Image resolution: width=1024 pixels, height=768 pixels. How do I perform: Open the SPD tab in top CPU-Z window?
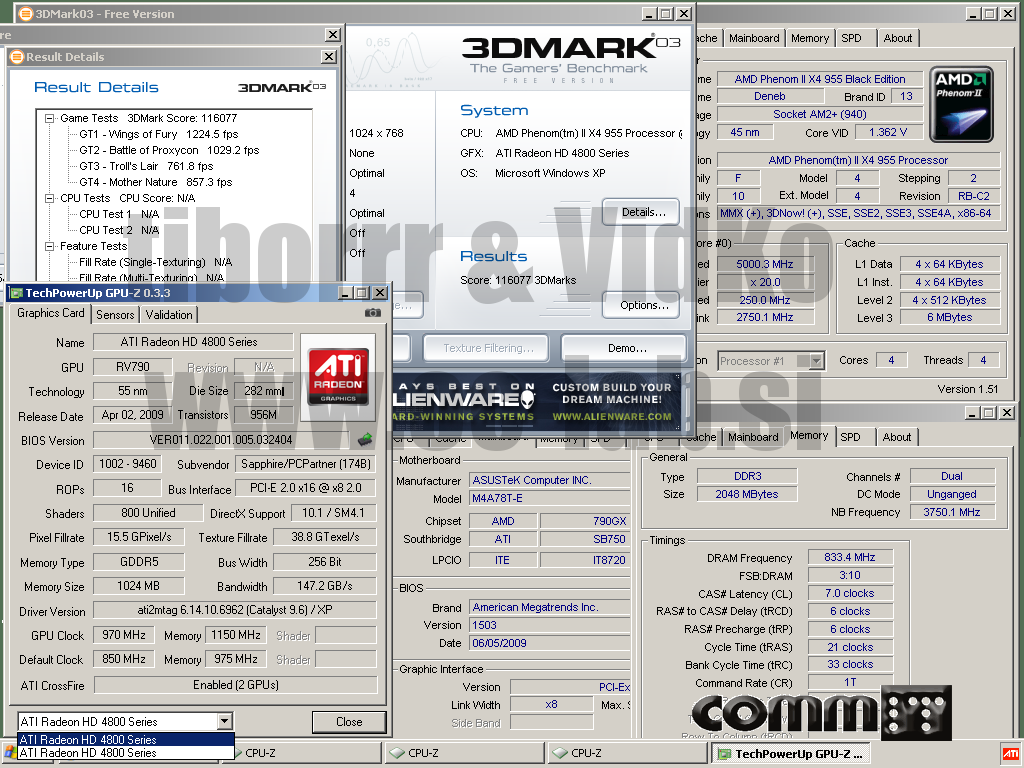(x=852, y=38)
